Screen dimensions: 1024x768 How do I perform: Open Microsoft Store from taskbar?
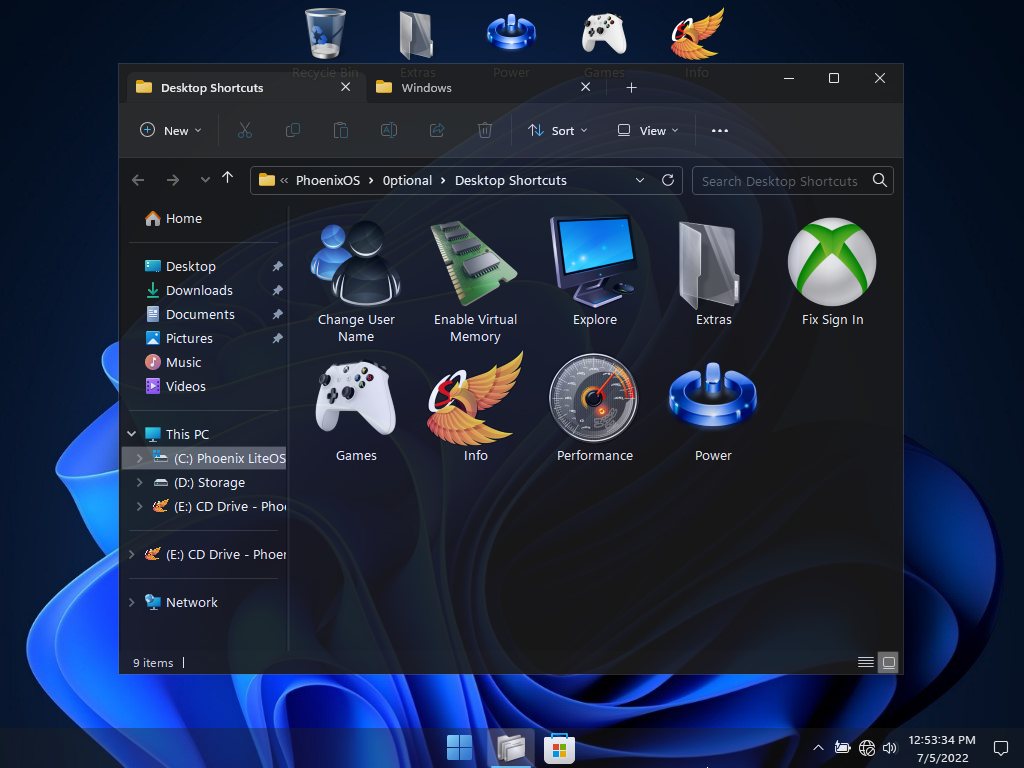pos(559,748)
